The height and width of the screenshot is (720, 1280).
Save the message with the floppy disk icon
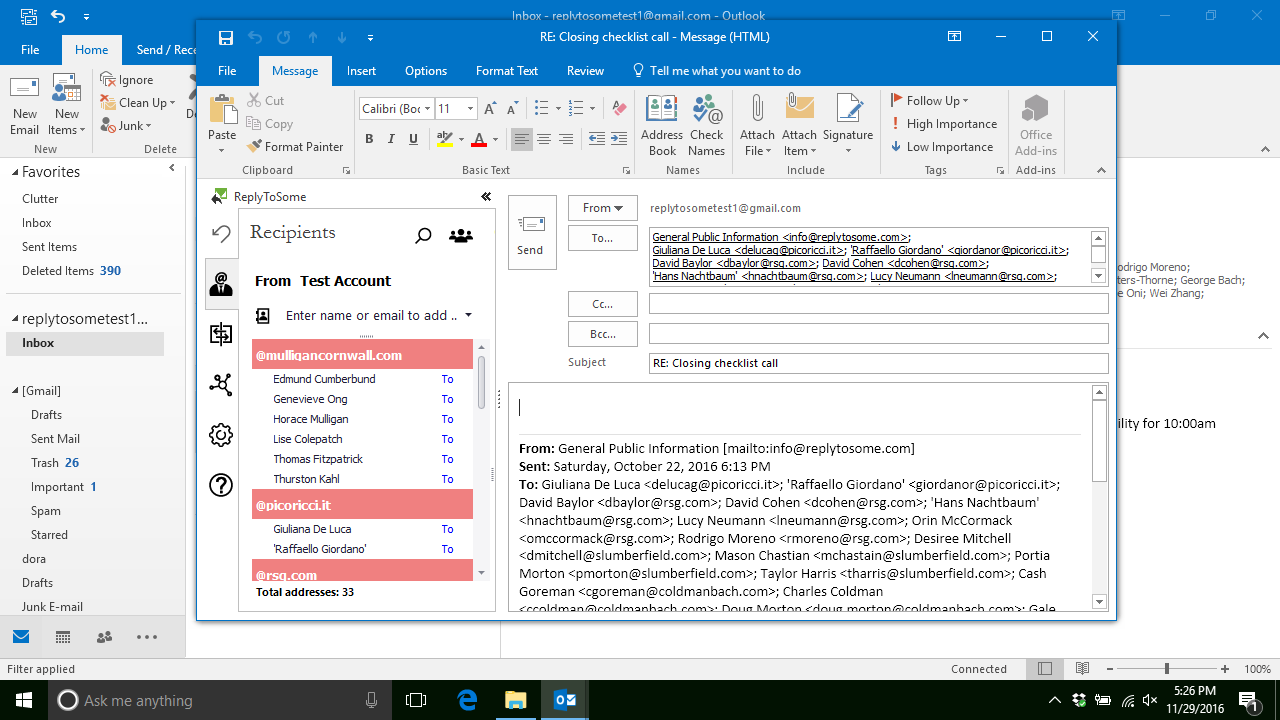(226, 37)
